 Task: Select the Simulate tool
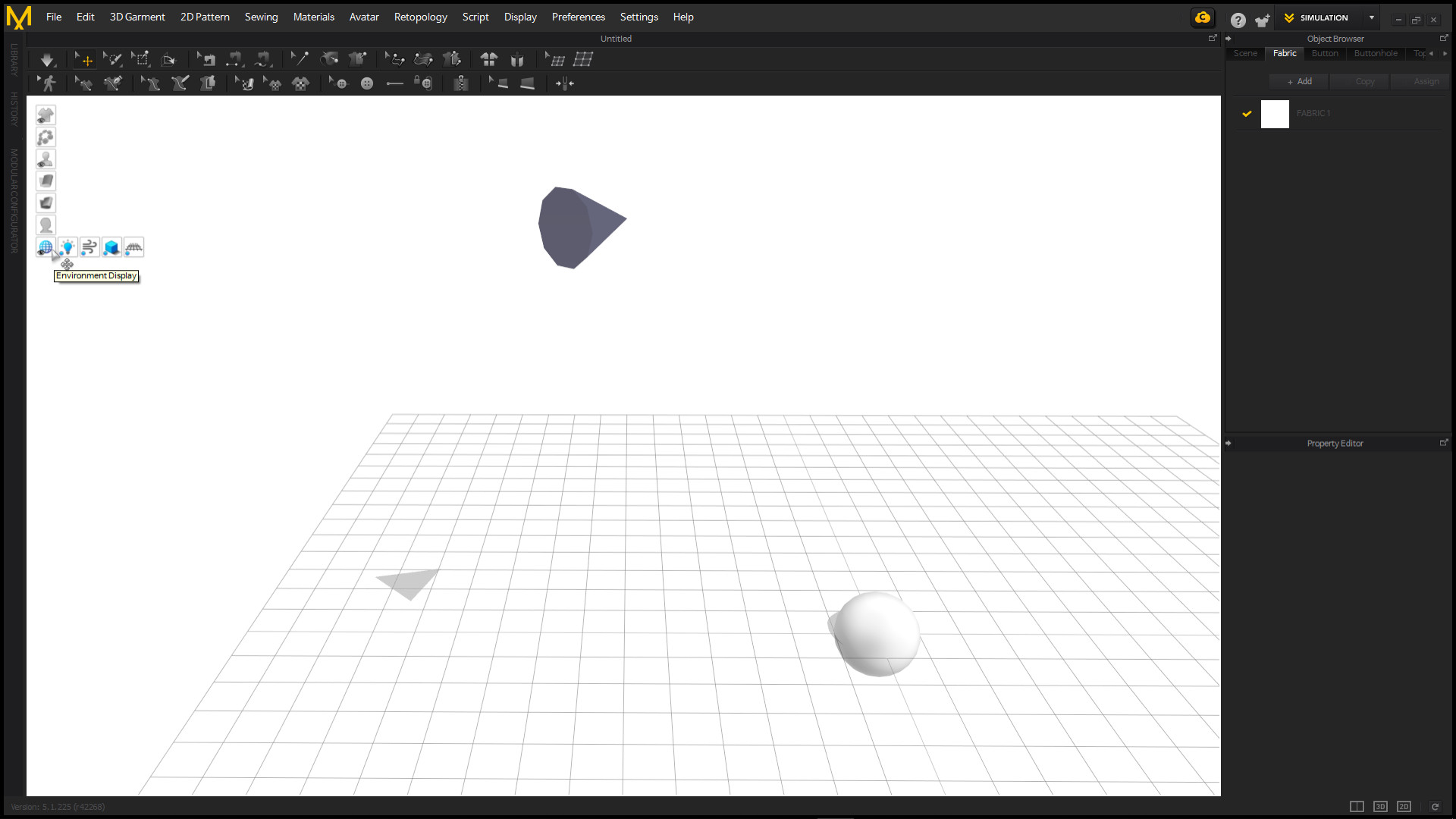point(47,59)
